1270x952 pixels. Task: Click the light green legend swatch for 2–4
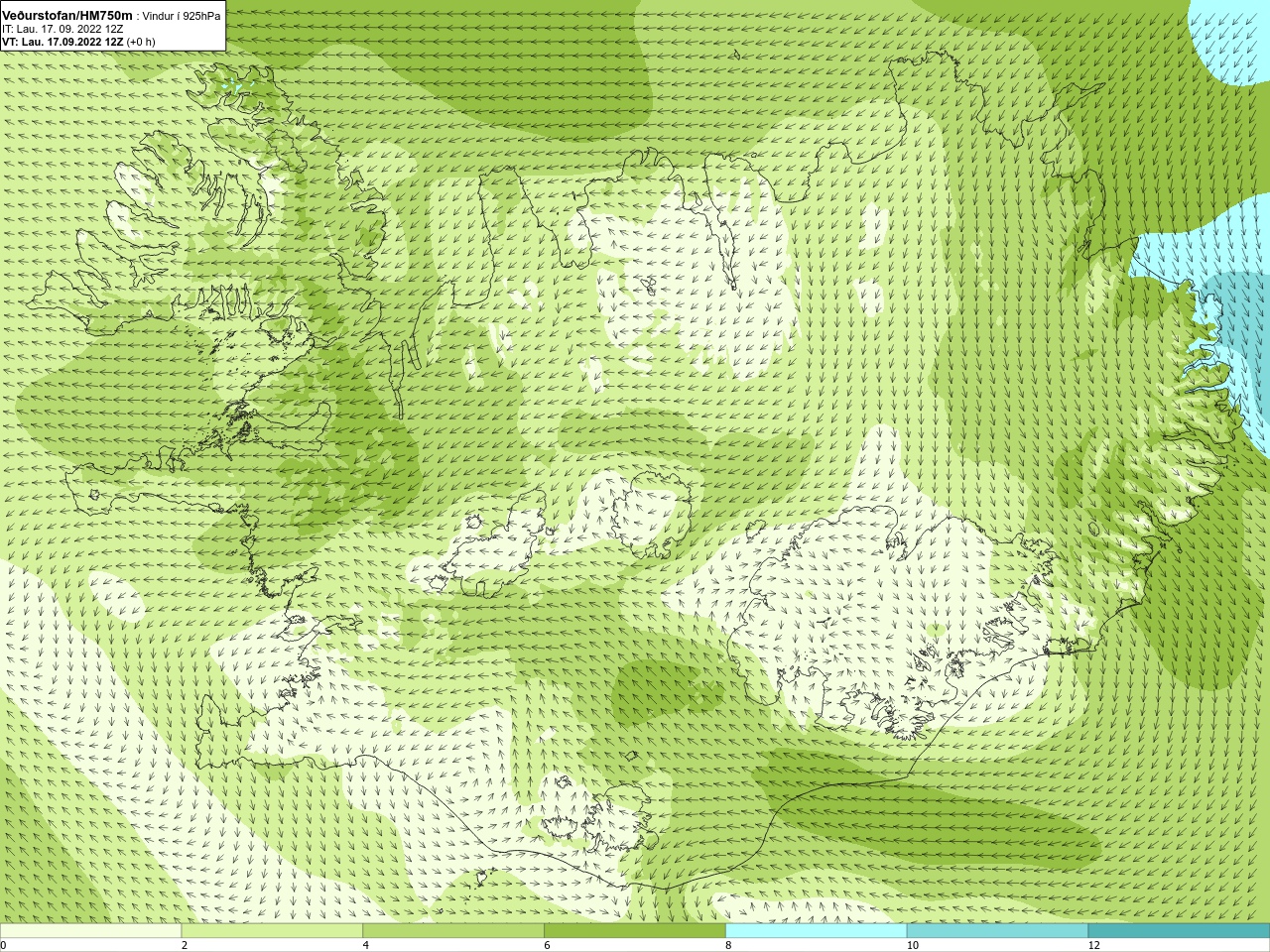pos(272,931)
